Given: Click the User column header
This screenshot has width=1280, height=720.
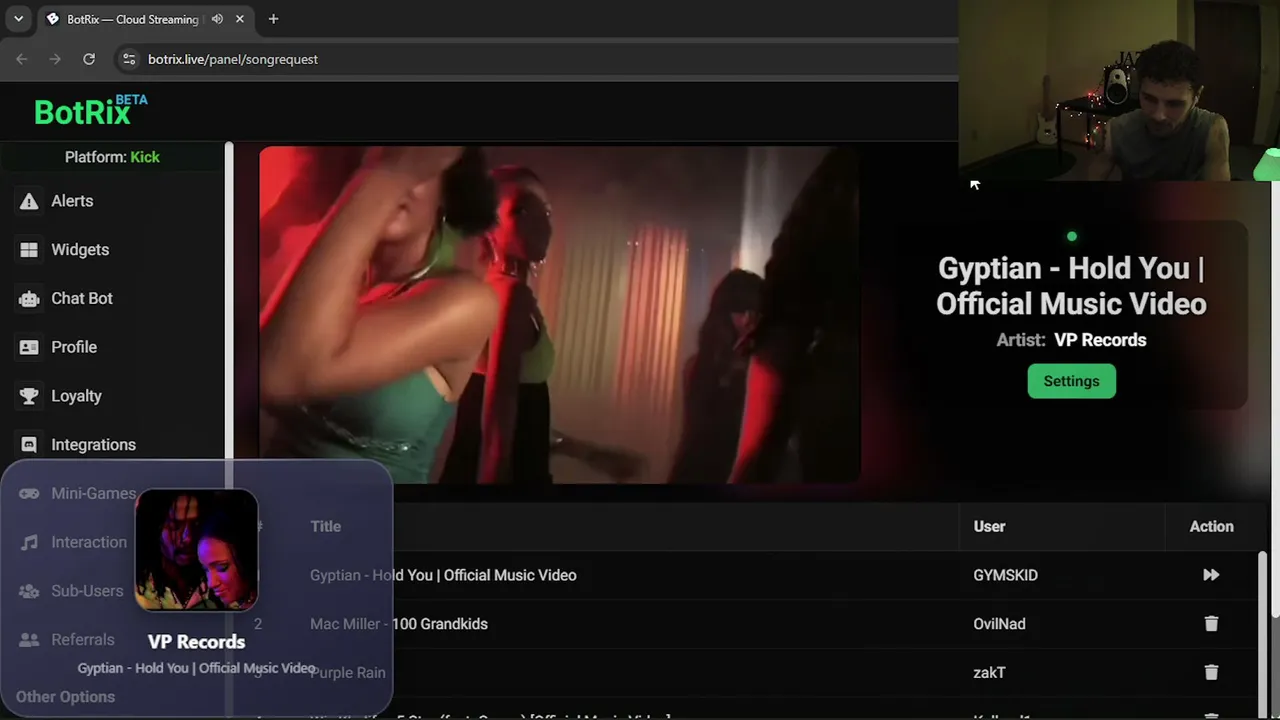Looking at the screenshot, I should [x=989, y=526].
